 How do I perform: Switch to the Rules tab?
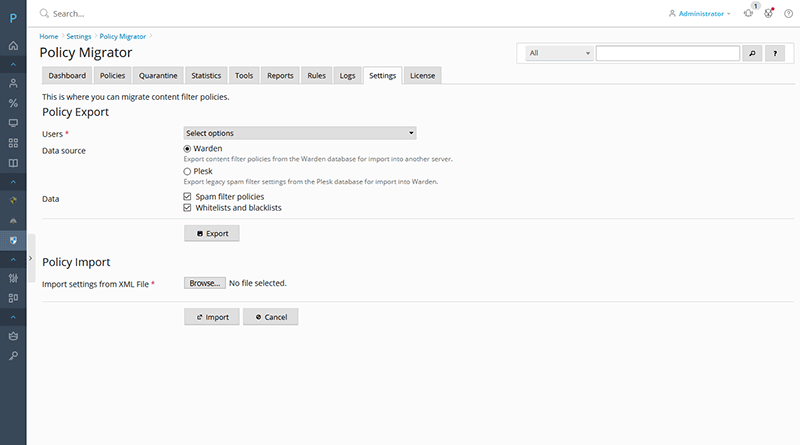[316, 76]
